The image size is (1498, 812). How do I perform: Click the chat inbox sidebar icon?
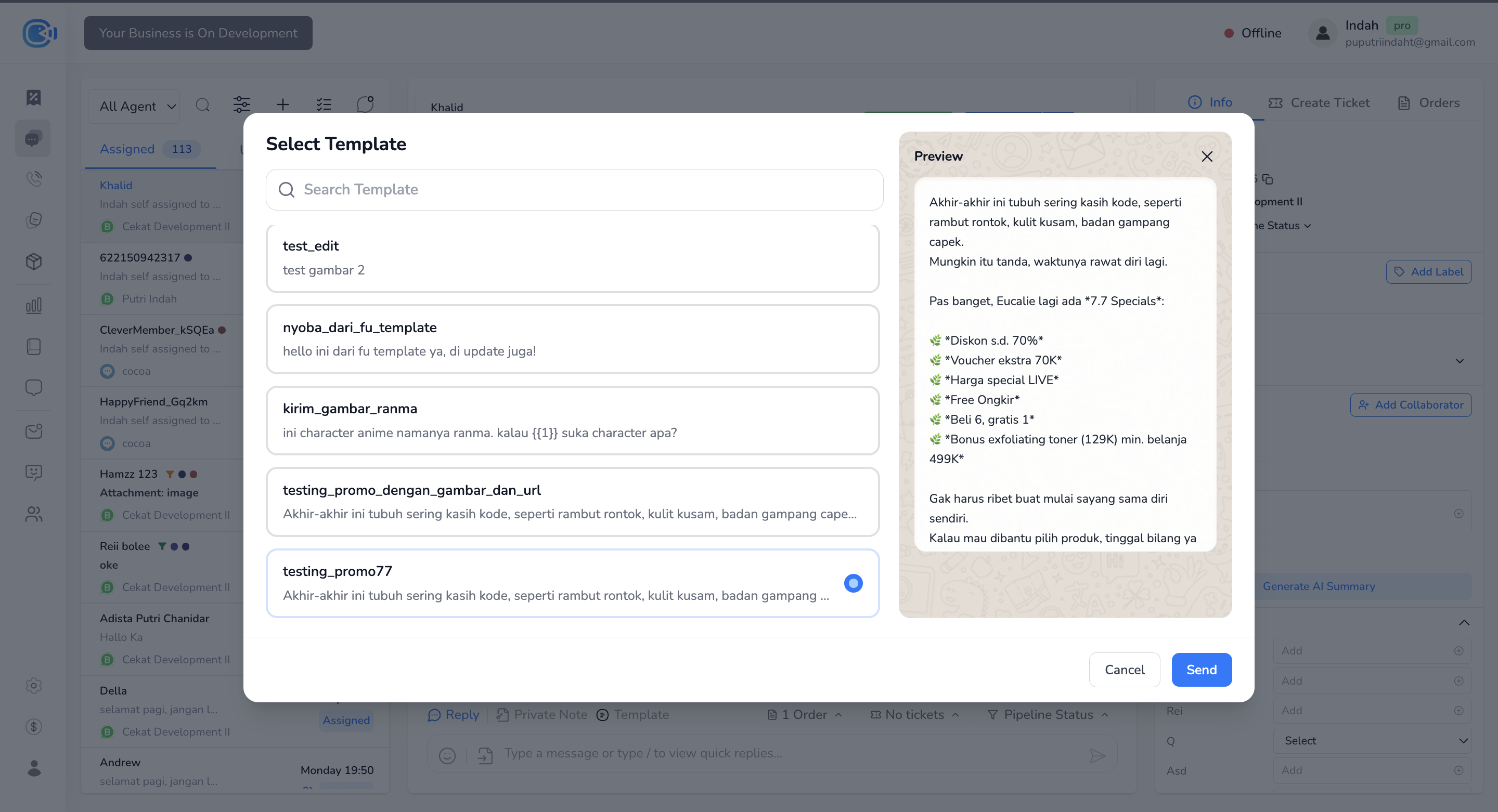coord(33,138)
